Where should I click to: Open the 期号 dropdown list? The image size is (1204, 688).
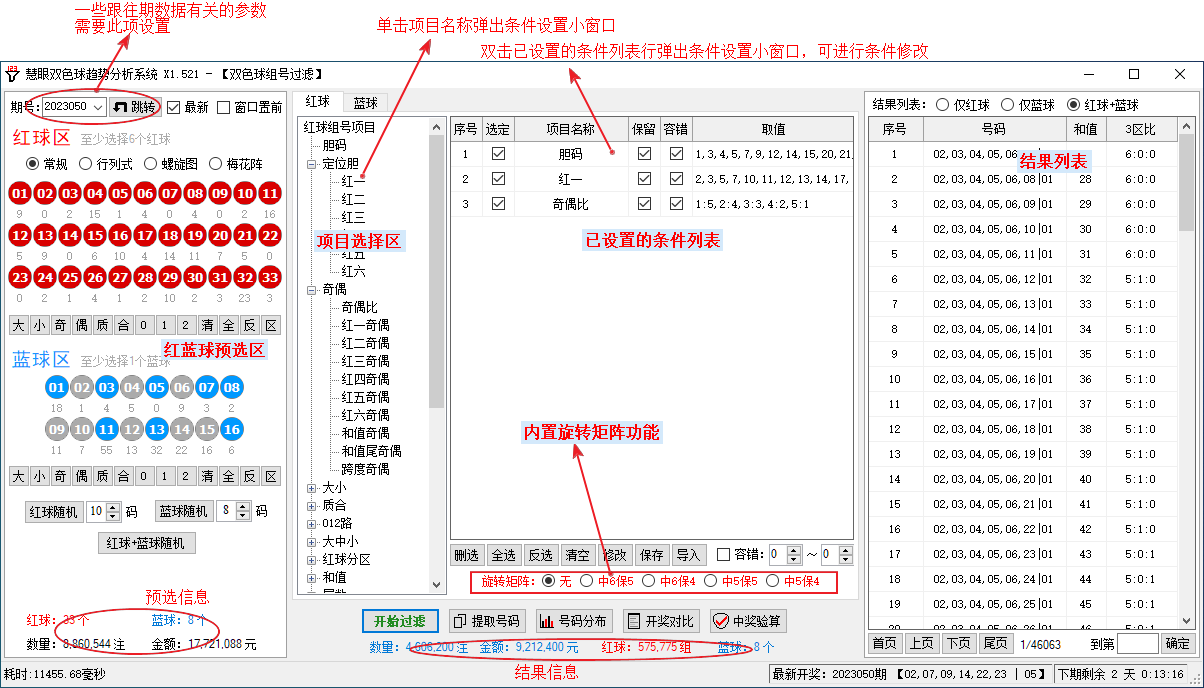pos(97,107)
